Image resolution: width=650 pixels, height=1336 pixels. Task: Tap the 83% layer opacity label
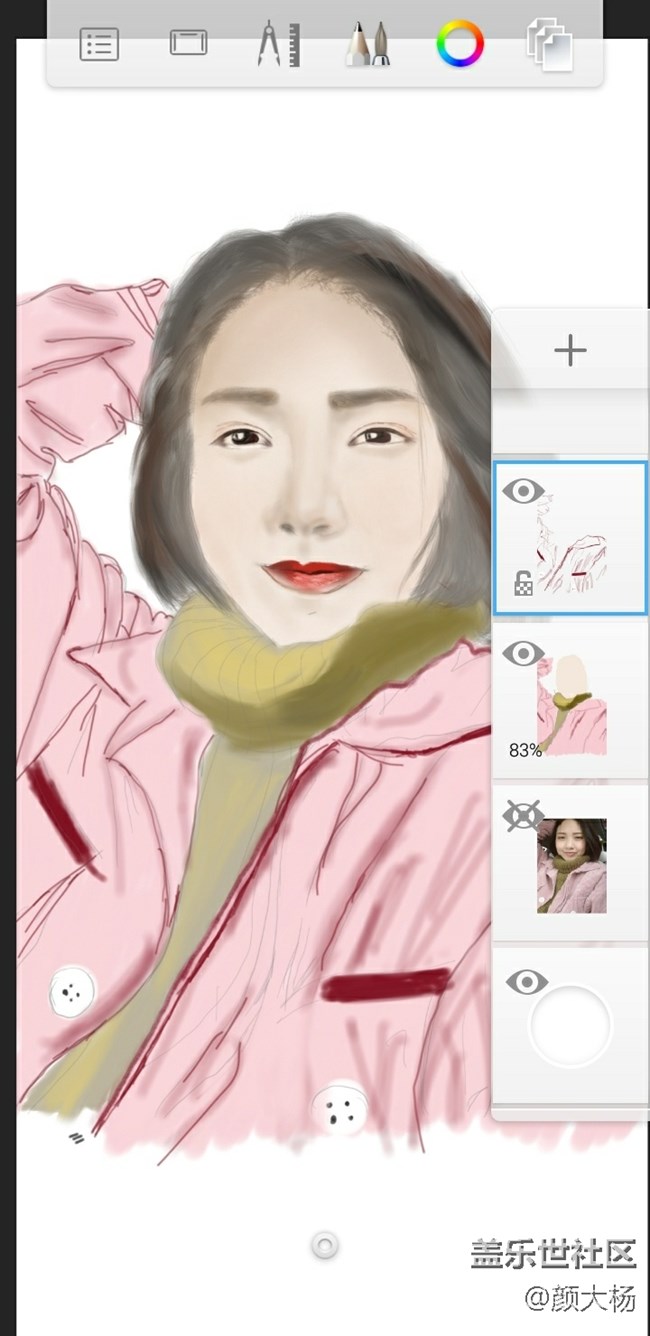[525, 751]
